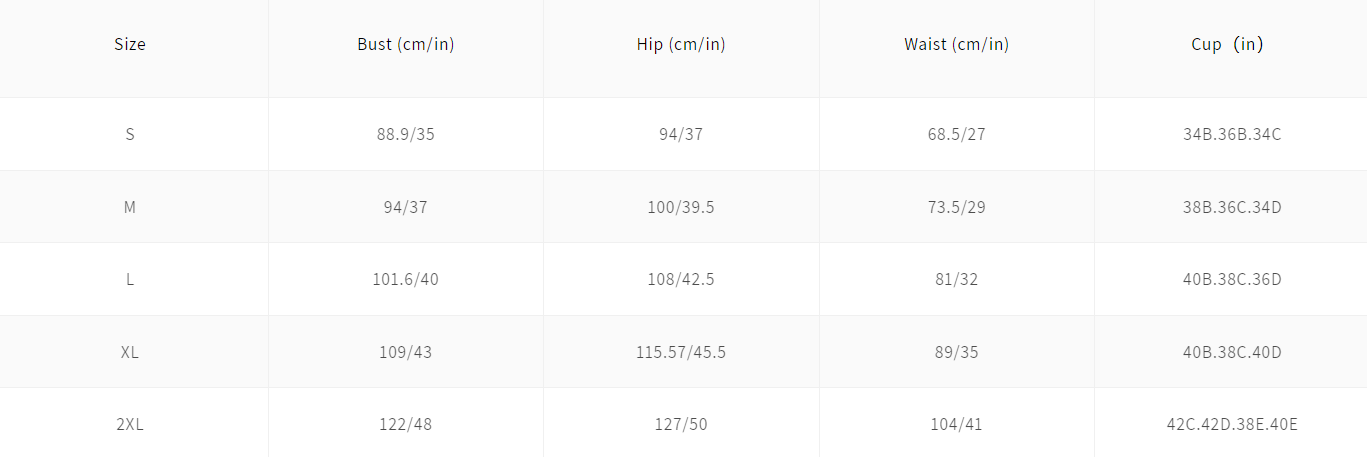The width and height of the screenshot is (1367, 457).
Task: Select the M size cell
Action: pos(130,207)
